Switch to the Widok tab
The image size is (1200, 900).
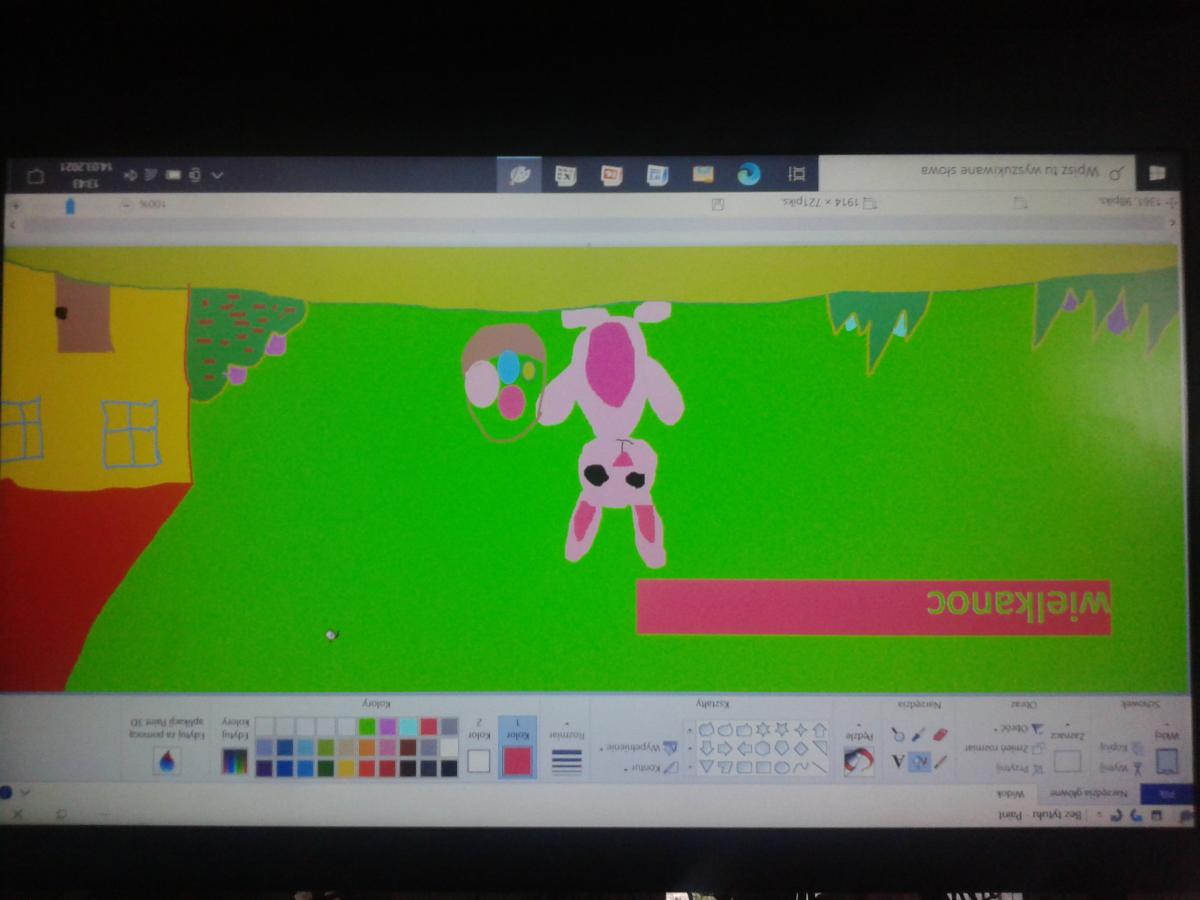coord(1008,793)
